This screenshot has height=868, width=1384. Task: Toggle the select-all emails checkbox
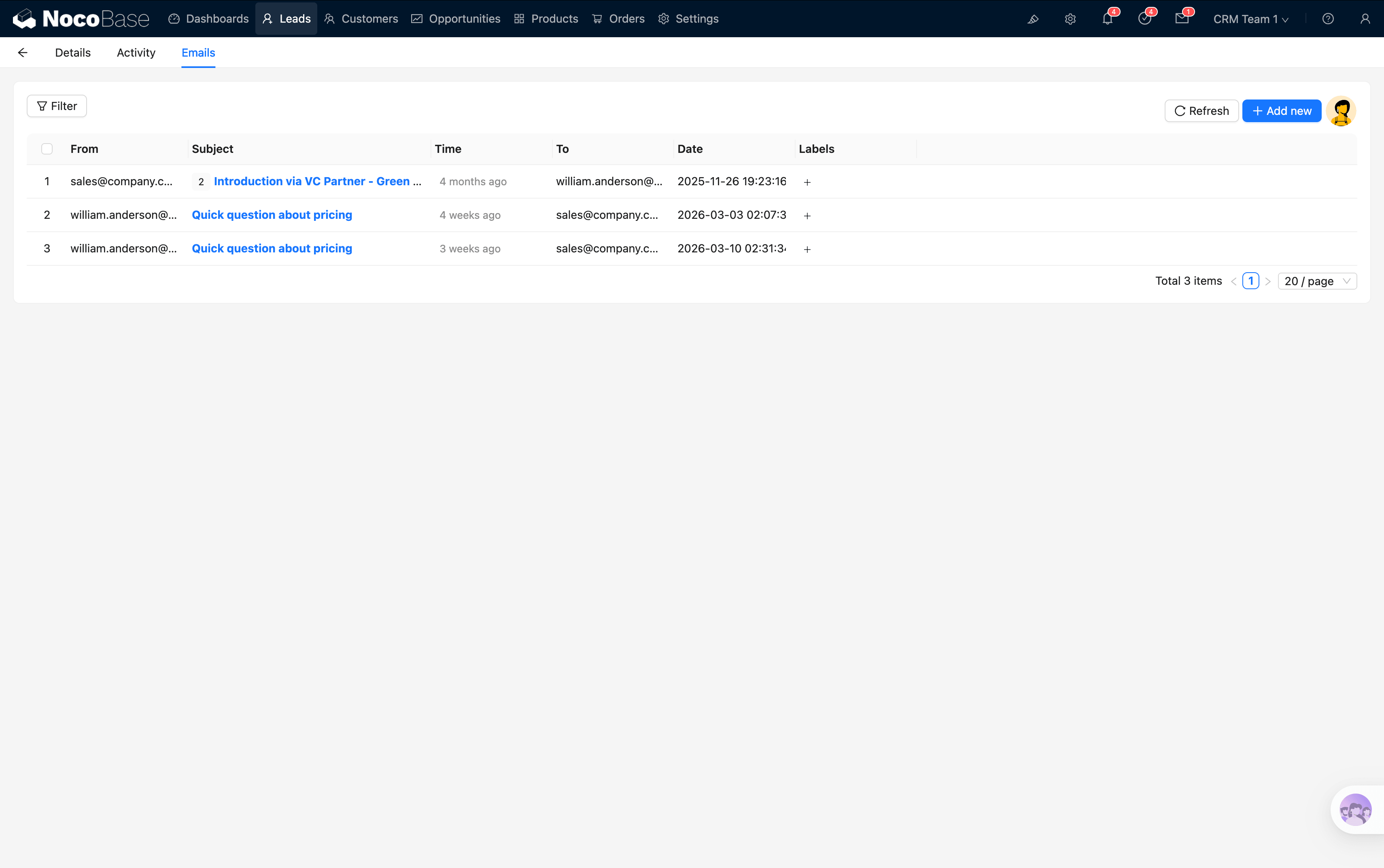click(x=47, y=149)
